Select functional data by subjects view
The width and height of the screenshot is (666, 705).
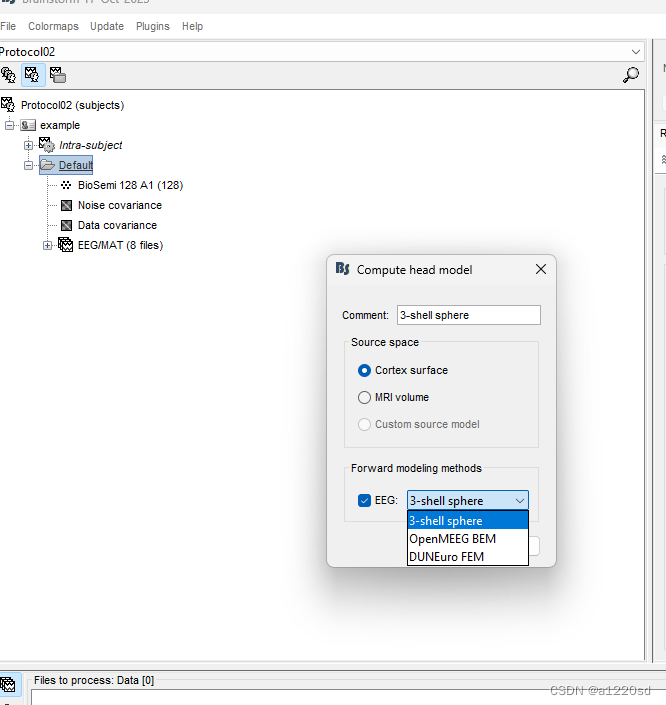32,75
